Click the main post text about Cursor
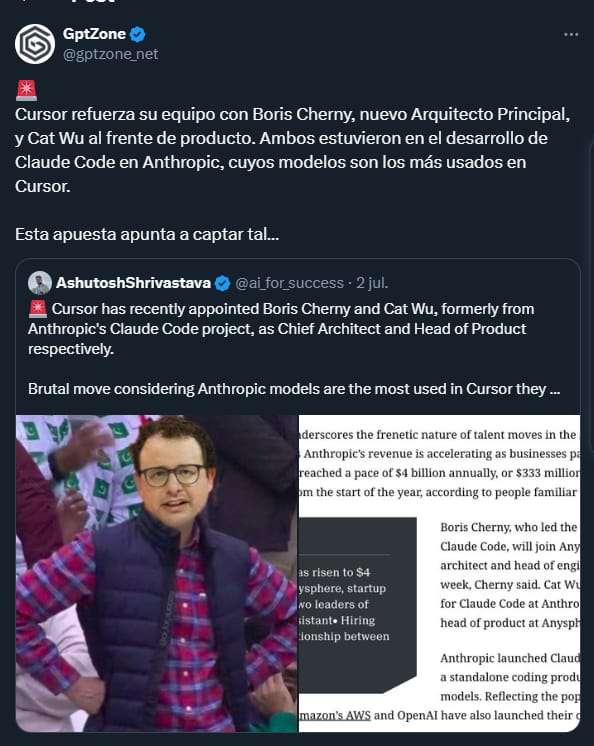Image resolution: width=594 pixels, height=746 pixels. pyautogui.click(x=292, y=150)
